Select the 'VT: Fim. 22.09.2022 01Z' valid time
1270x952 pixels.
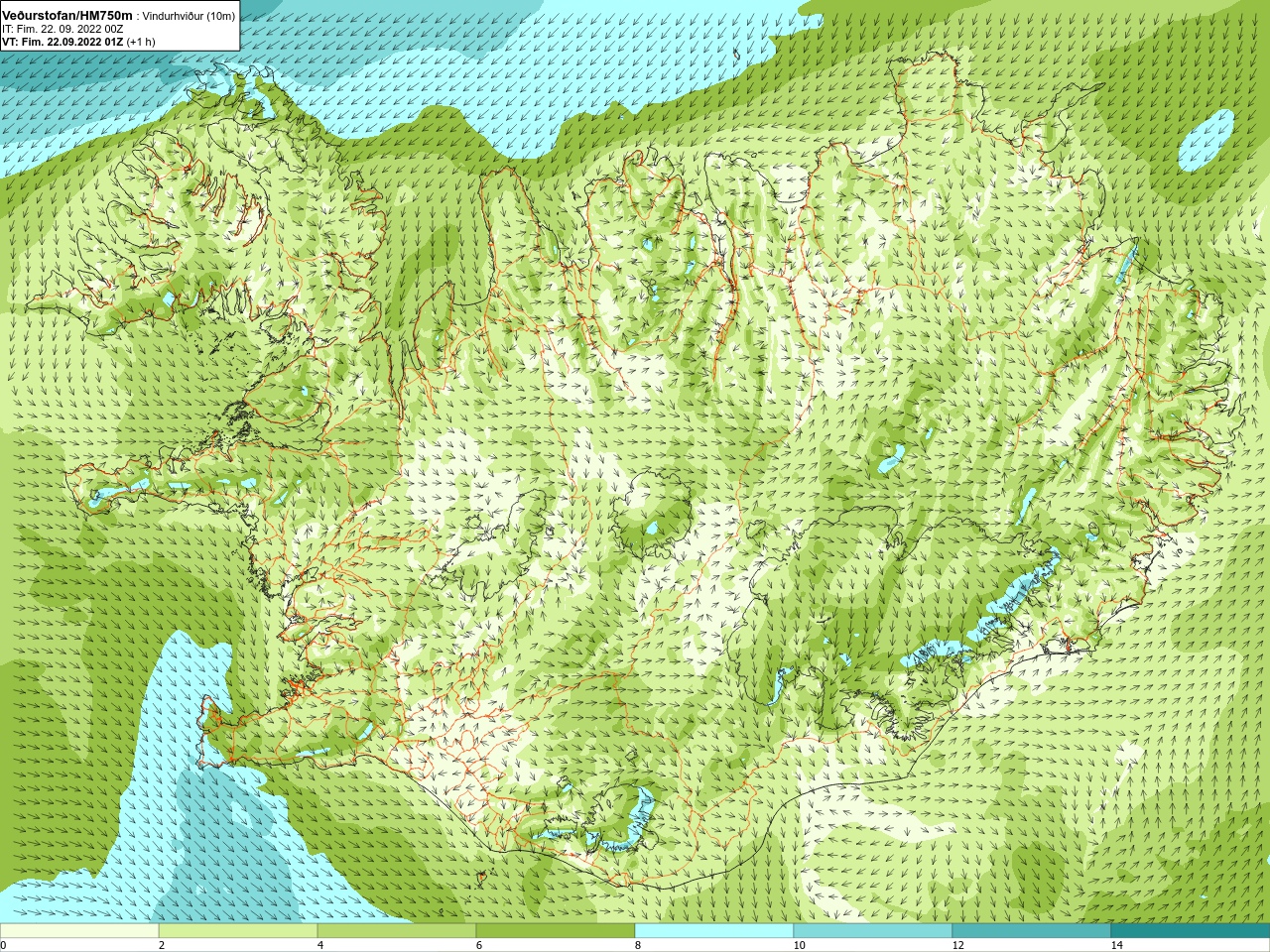(x=63, y=42)
